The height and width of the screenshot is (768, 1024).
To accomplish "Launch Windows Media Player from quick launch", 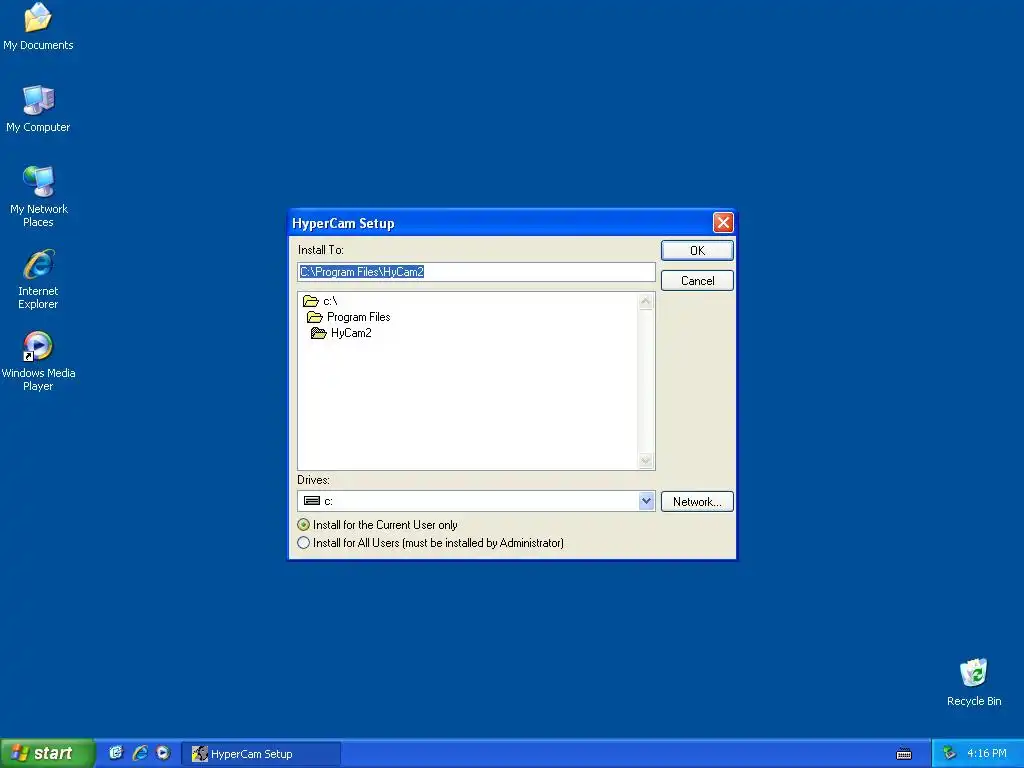I will (x=163, y=753).
